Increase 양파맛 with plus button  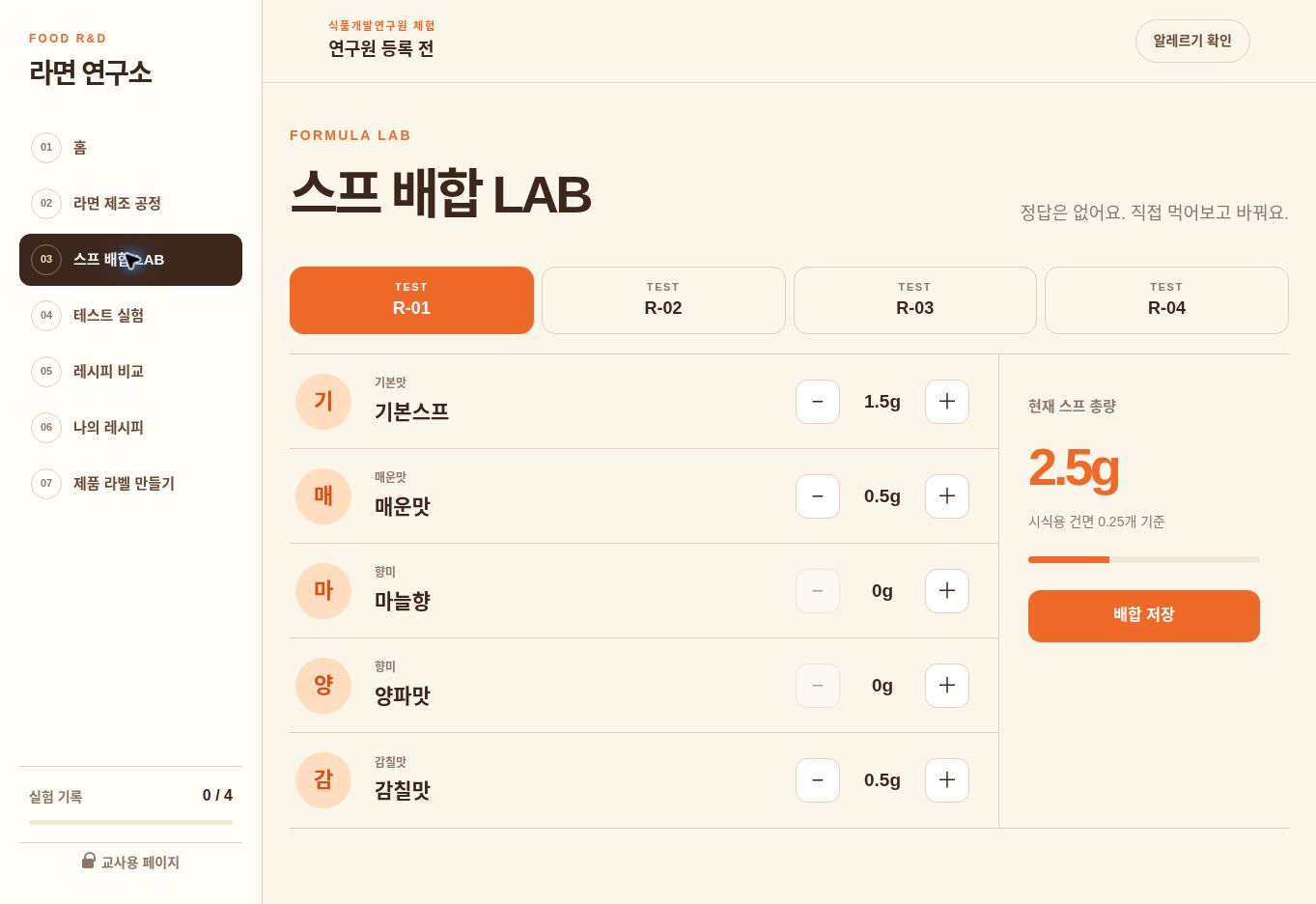(947, 686)
